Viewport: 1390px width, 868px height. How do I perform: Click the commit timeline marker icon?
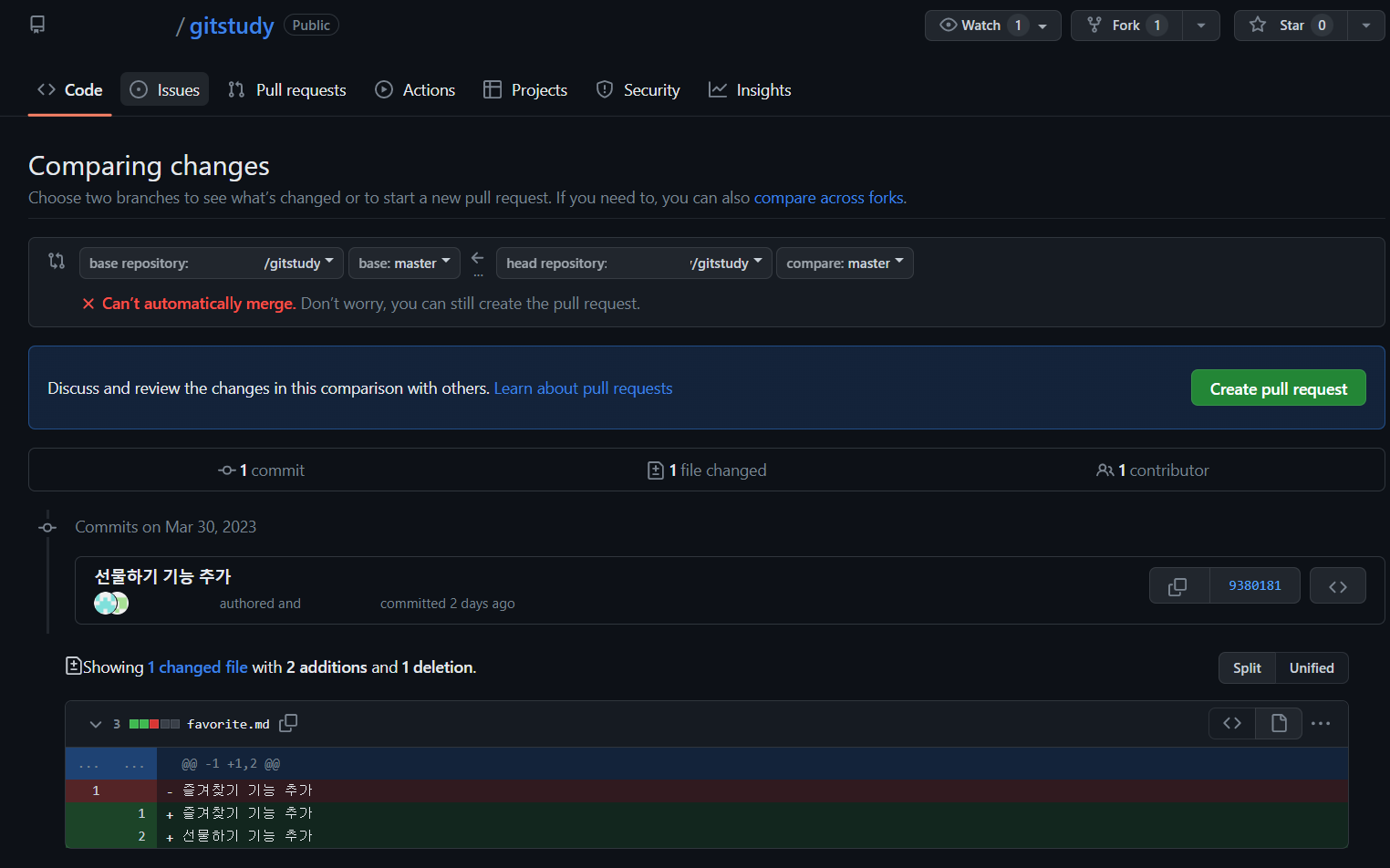pyautogui.click(x=47, y=527)
